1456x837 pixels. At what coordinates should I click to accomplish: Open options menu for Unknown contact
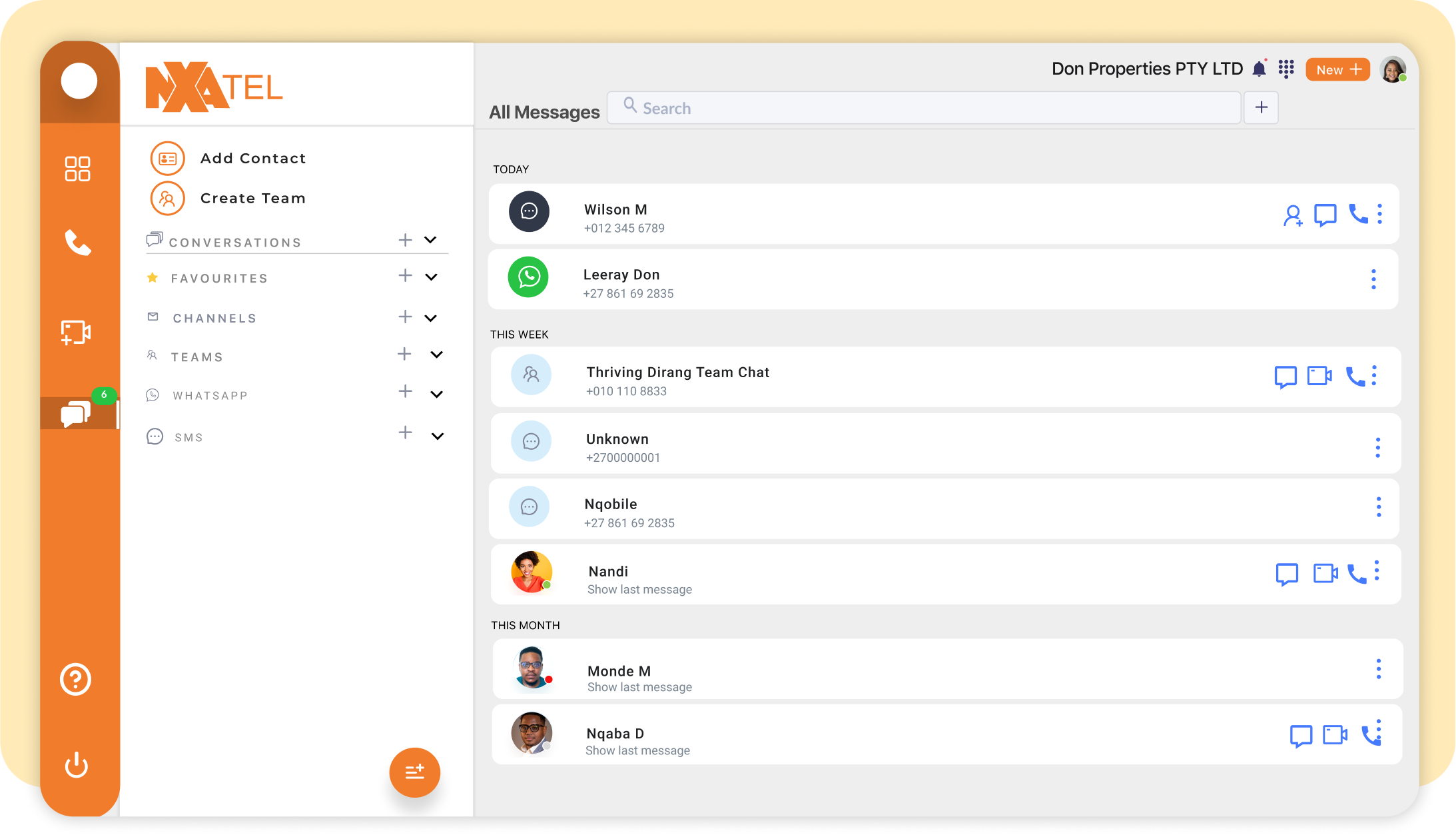(1377, 446)
